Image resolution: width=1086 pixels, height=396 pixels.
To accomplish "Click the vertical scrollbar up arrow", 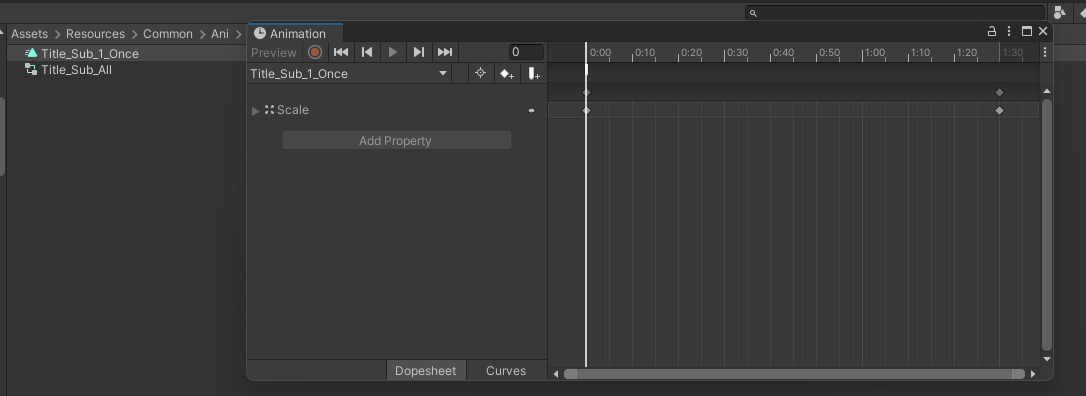I will click(1047, 91).
